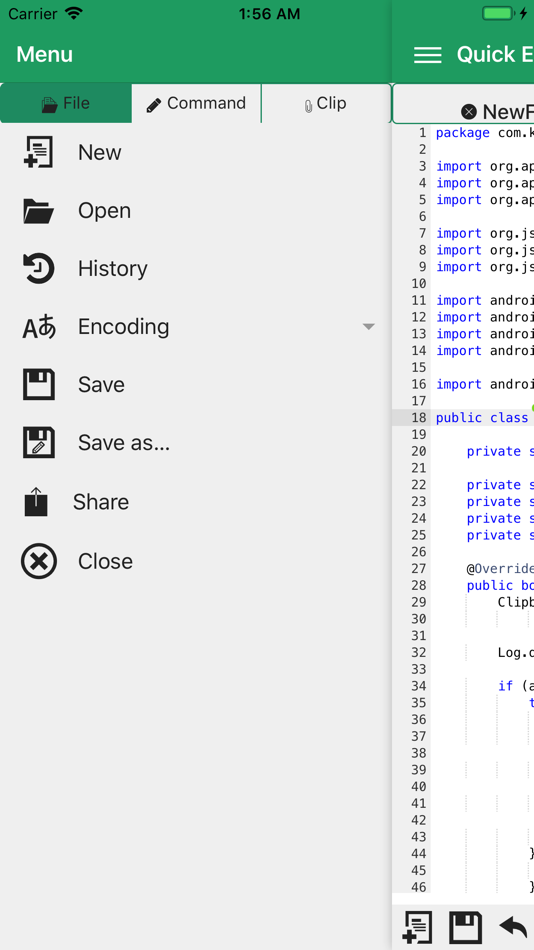Click the Encoding language icon
The width and height of the screenshot is (534, 950).
click(x=39, y=327)
